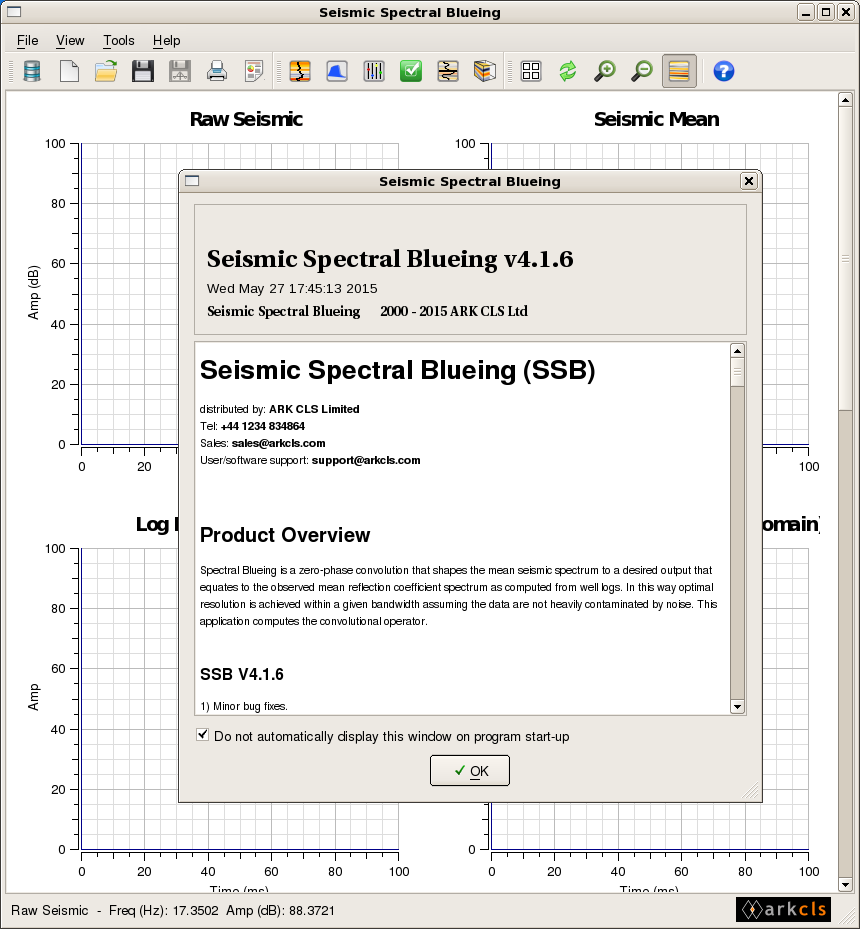
Task: Open the Tools menu
Action: pos(118,40)
